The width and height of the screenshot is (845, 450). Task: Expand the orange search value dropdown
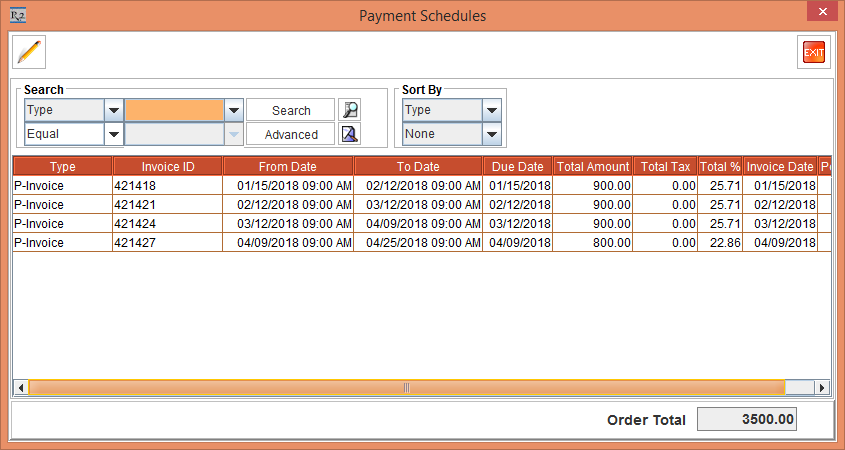coord(234,110)
